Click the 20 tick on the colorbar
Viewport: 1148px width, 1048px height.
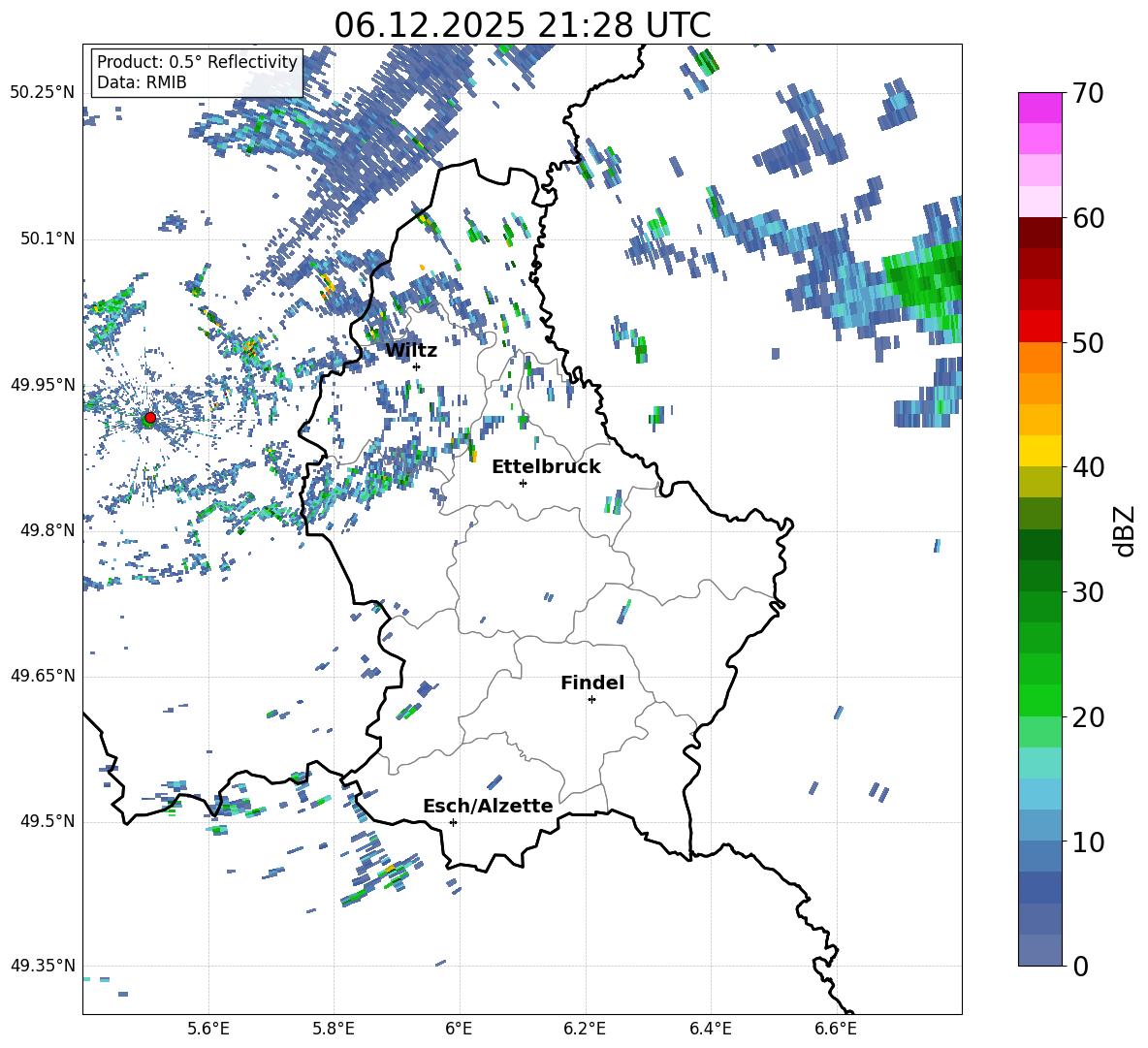[x=1087, y=716]
